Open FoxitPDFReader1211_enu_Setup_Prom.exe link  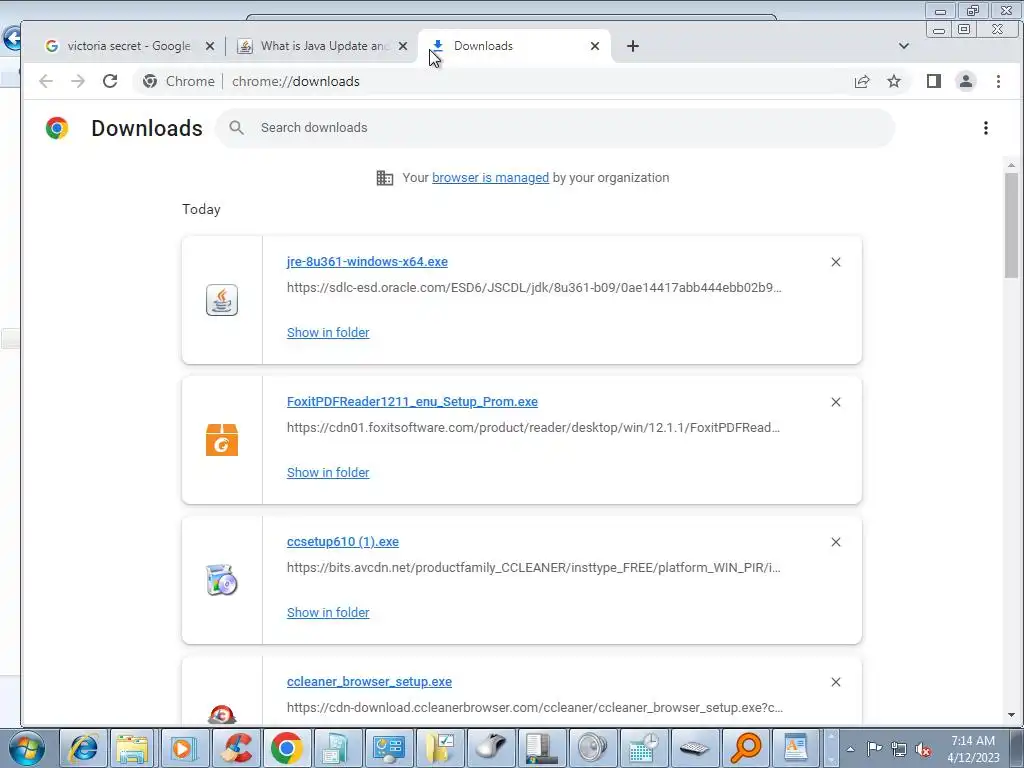click(412, 402)
